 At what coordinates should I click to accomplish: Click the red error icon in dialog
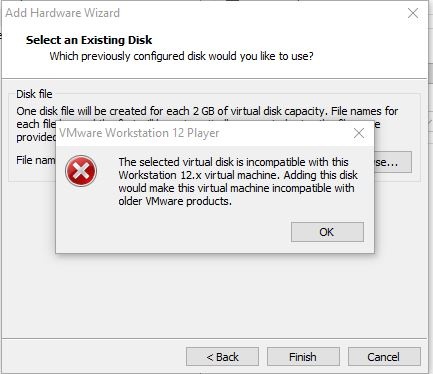tap(81, 171)
